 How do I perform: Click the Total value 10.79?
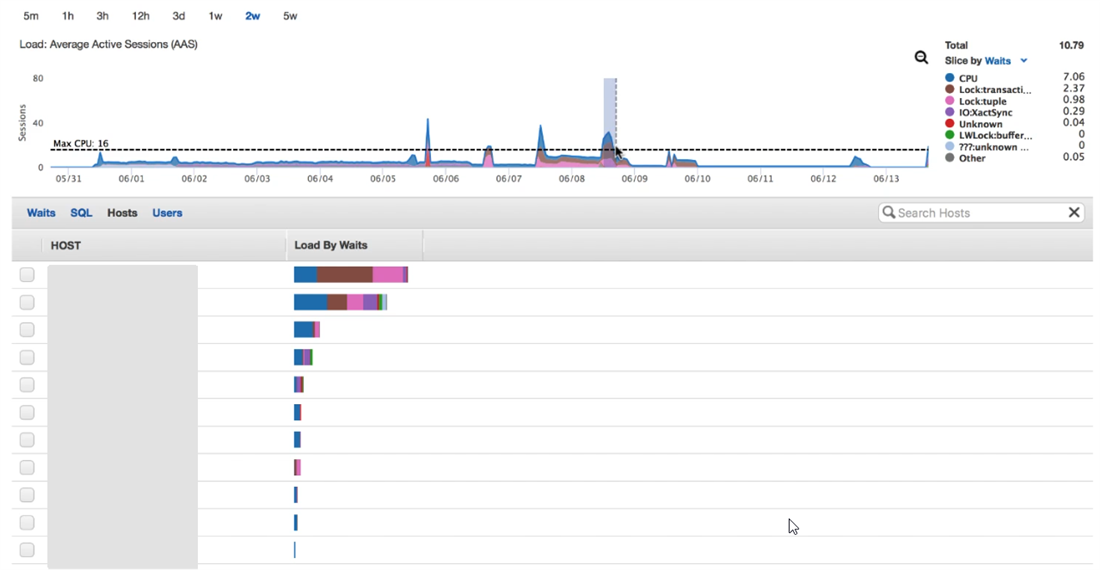coord(1071,45)
